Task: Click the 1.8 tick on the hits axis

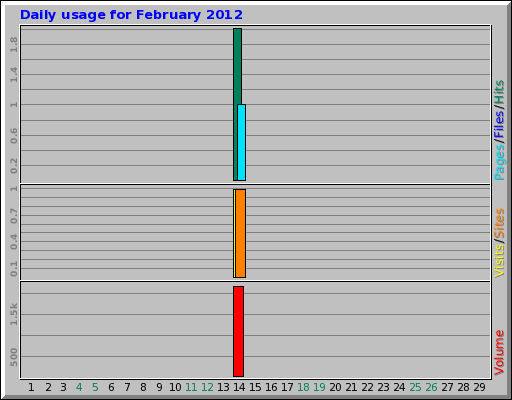Action: tap(14, 45)
